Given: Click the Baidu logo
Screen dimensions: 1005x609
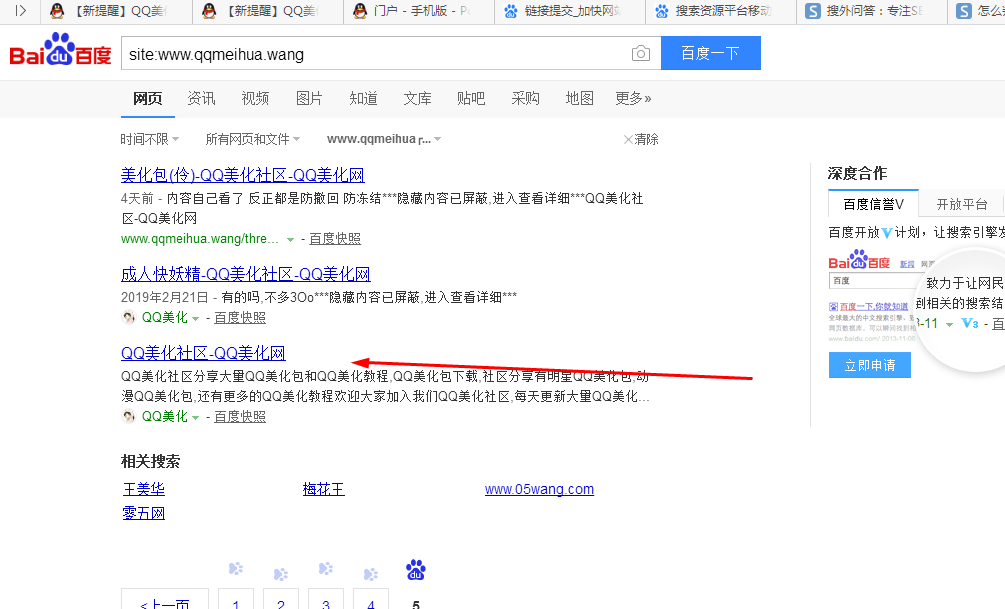Looking at the screenshot, I should [60, 52].
